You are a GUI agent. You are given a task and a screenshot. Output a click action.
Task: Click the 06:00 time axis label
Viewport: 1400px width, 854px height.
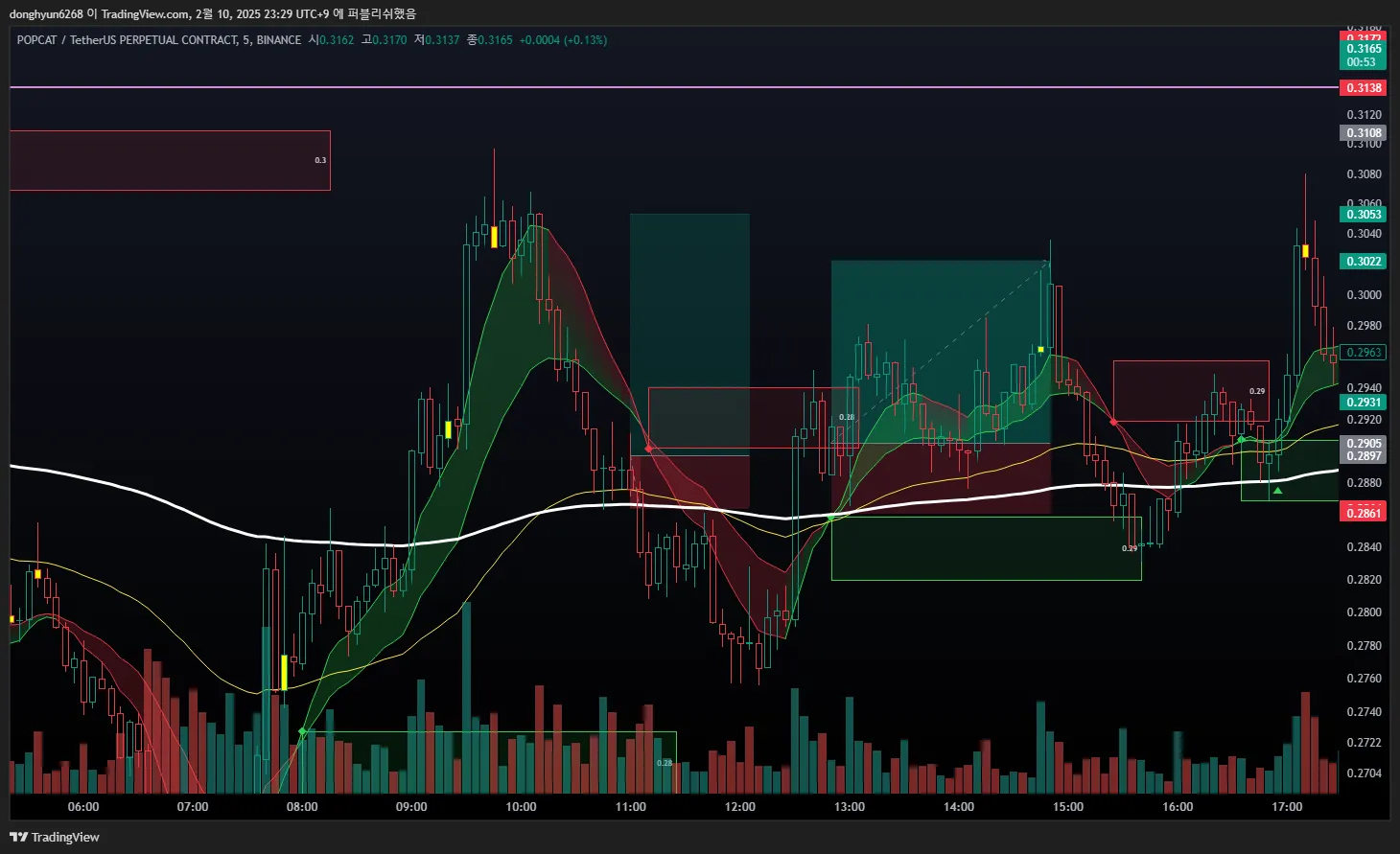pyautogui.click(x=83, y=807)
